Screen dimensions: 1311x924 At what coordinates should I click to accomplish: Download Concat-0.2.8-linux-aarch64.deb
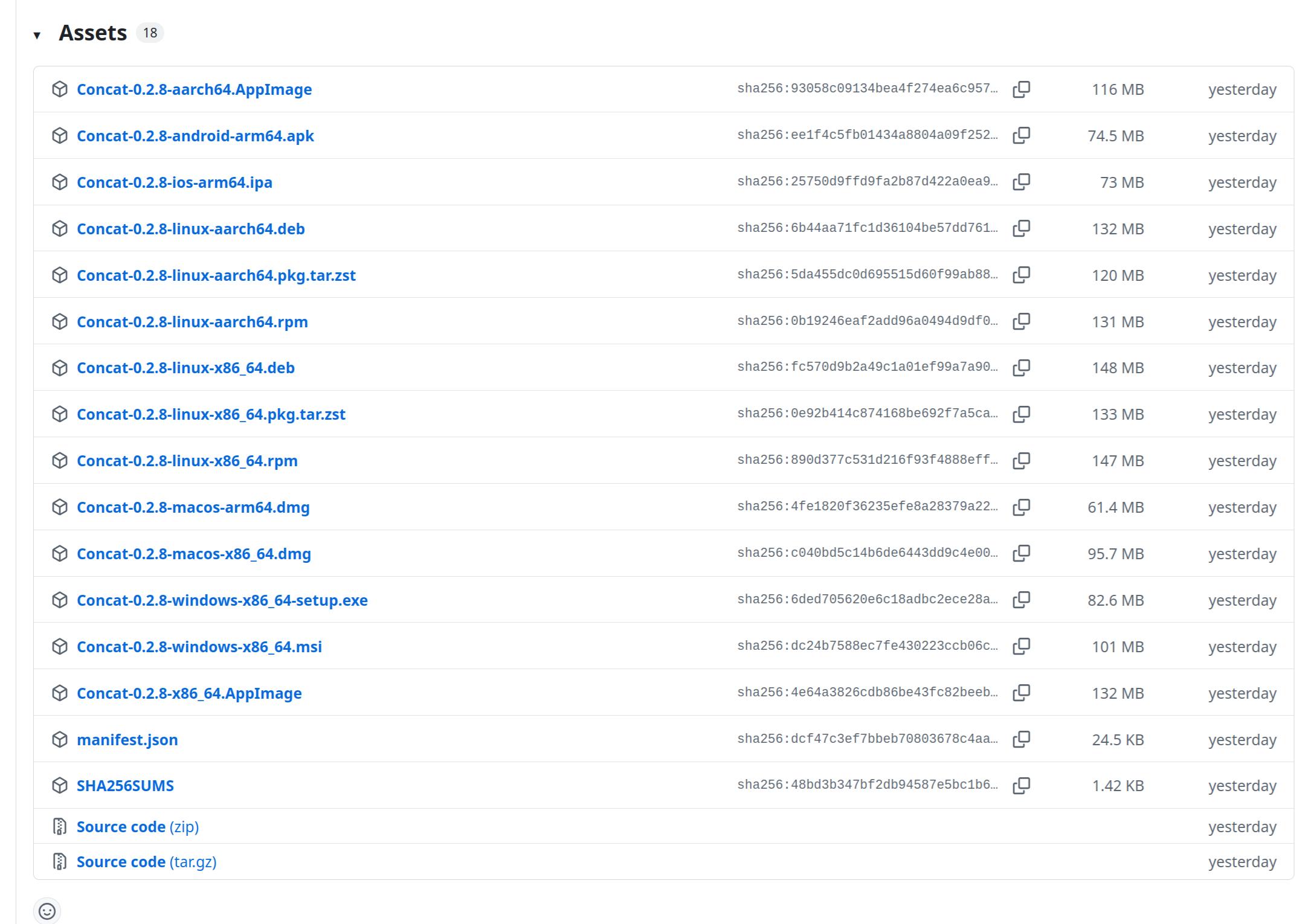(191, 229)
